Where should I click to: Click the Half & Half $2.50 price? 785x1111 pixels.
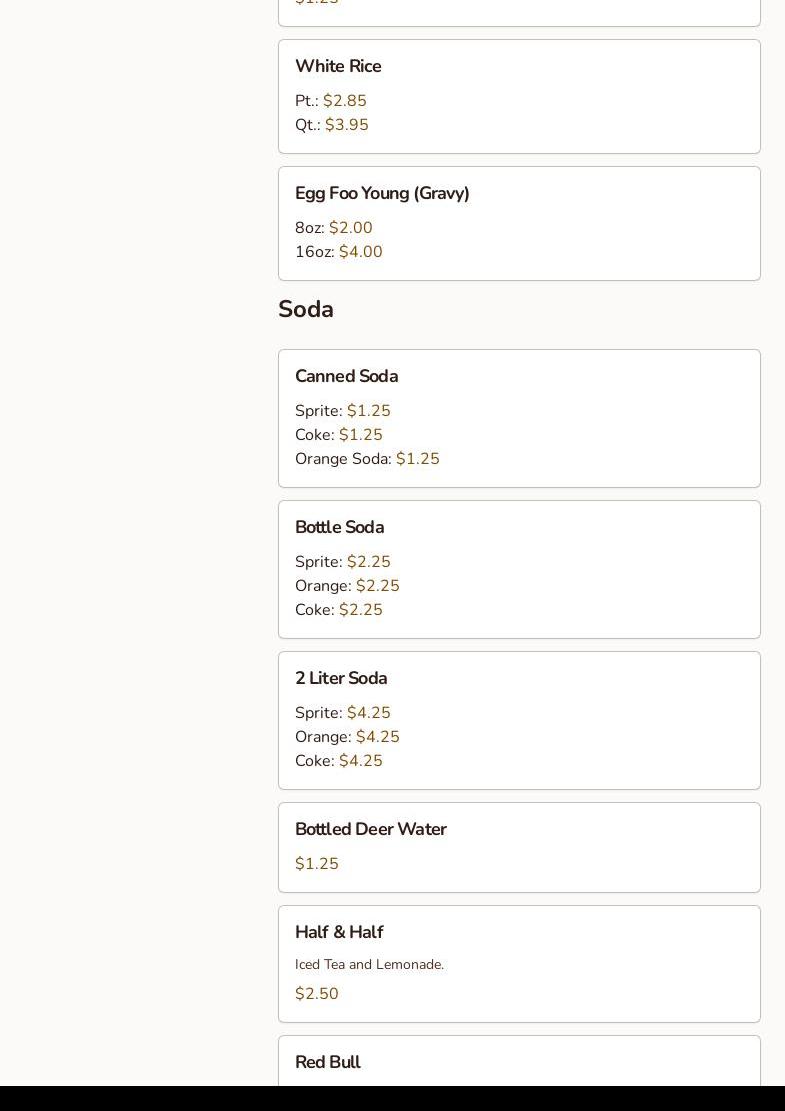[317, 994]
